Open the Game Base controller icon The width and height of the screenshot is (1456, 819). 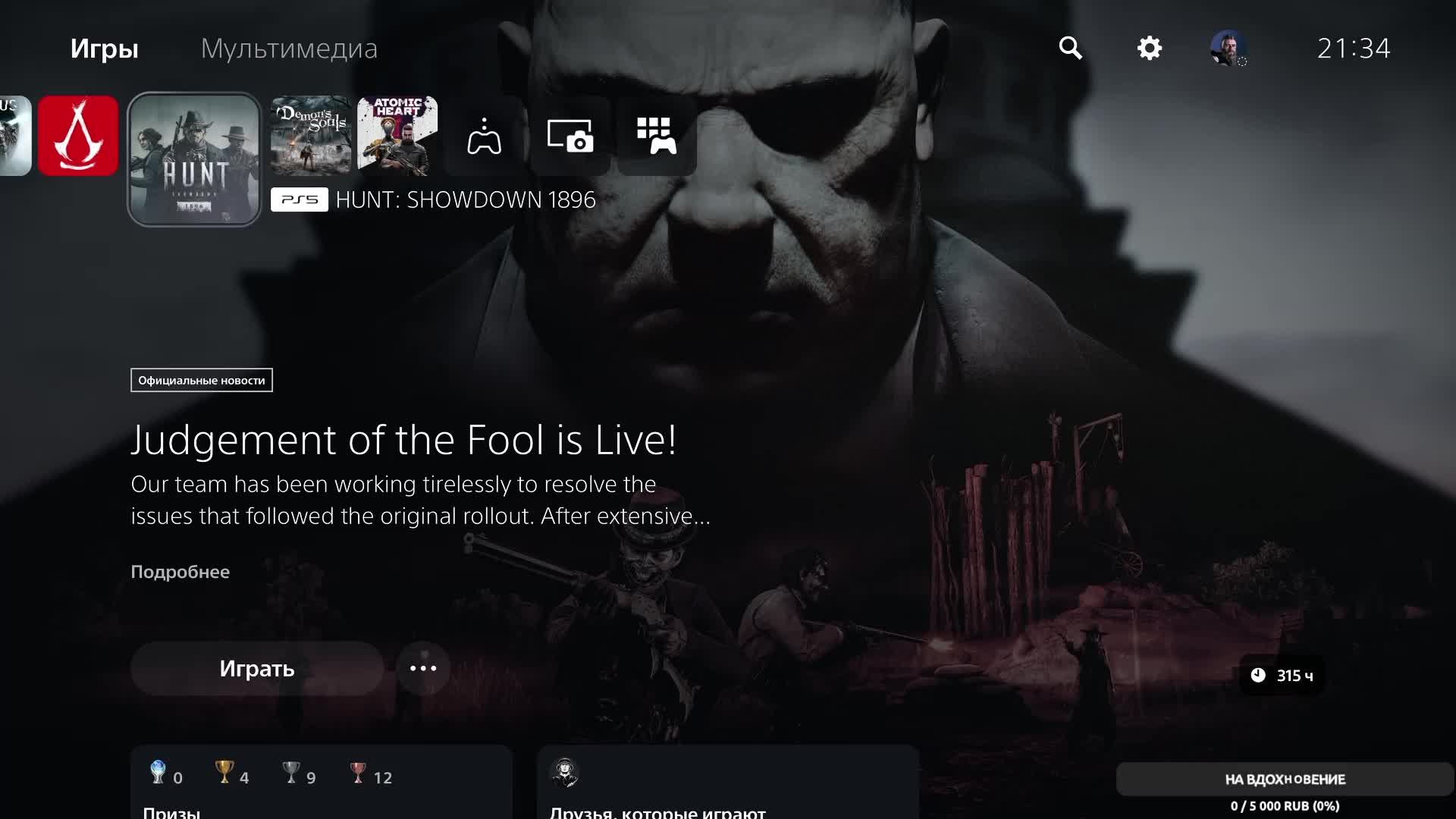pos(484,136)
